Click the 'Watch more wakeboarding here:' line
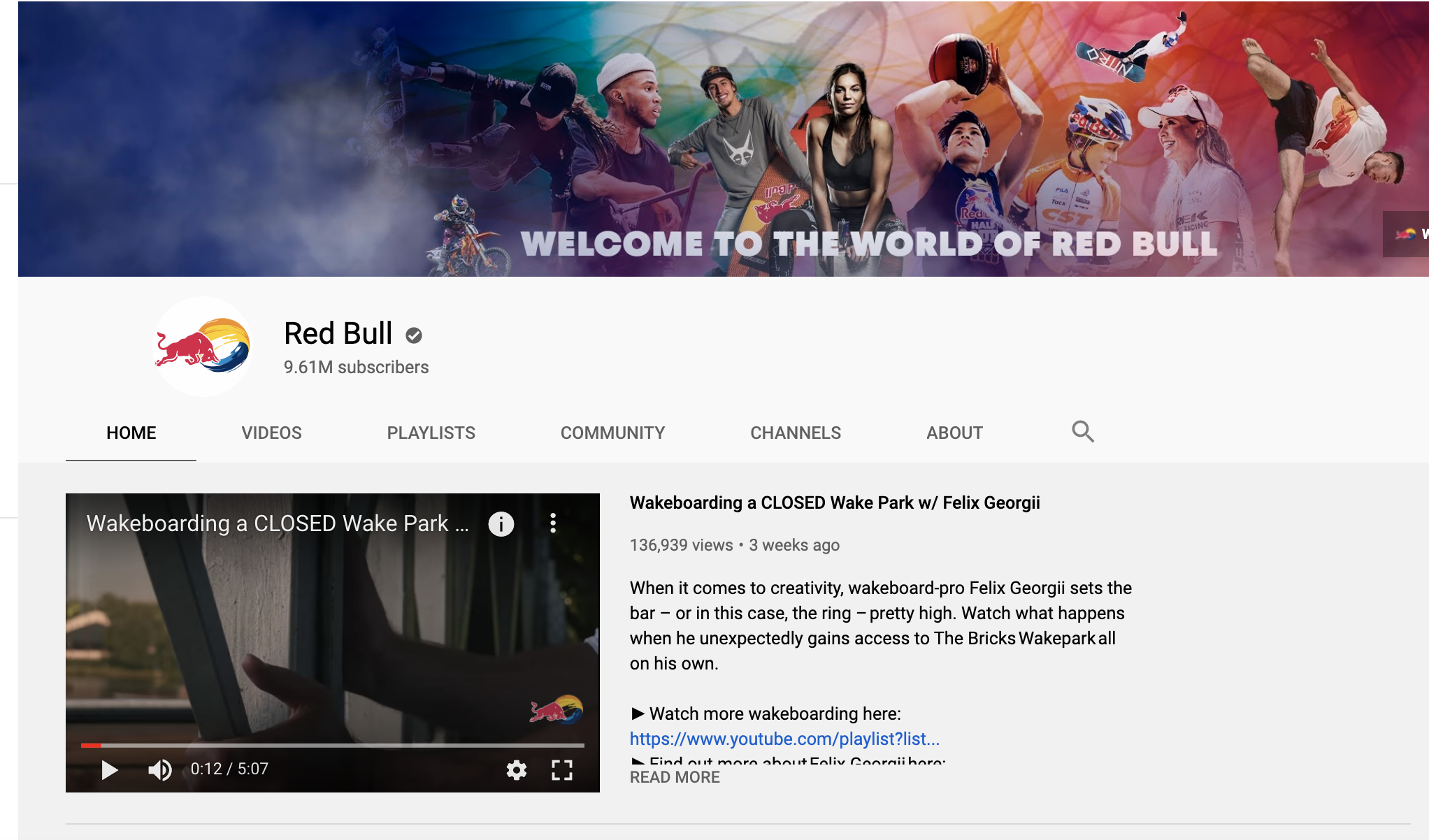This screenshot has width=1429, height=840. pyautogui.click(x=766, y=714)
